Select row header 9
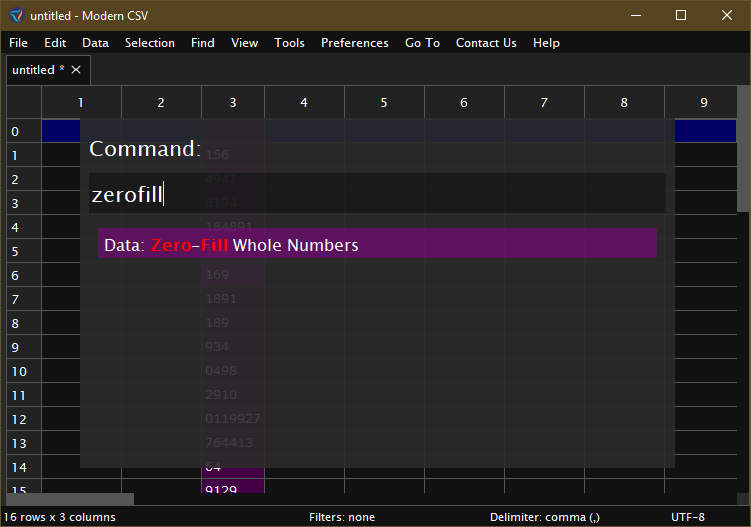 (24, 347)
